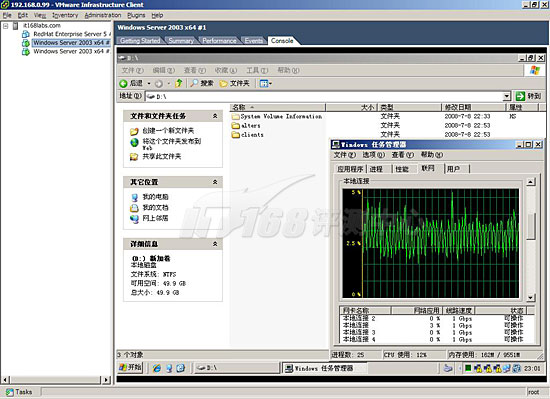550x399 pixels.
Task: Click the 我的文档 documents icon
Action: (134, 208)
